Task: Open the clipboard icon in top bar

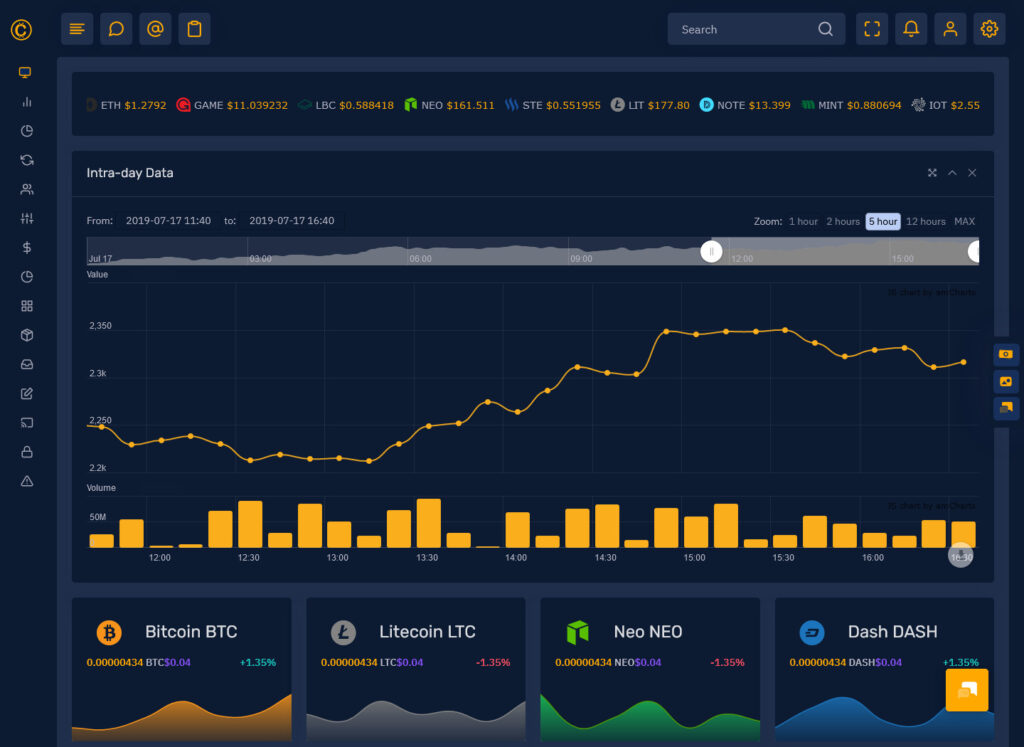Action: point(195,29)
